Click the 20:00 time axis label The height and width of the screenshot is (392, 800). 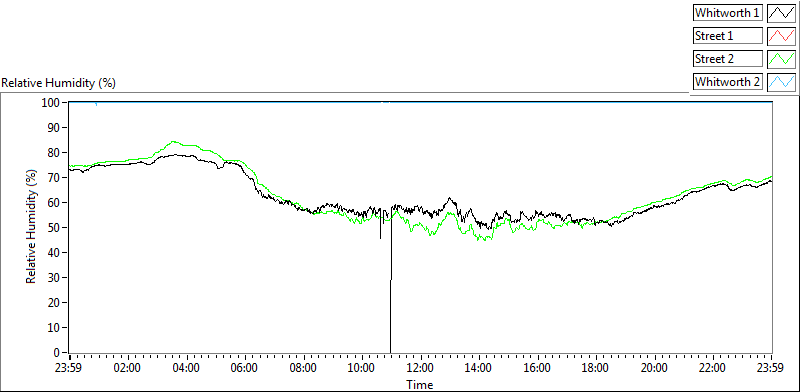(655, 368)
